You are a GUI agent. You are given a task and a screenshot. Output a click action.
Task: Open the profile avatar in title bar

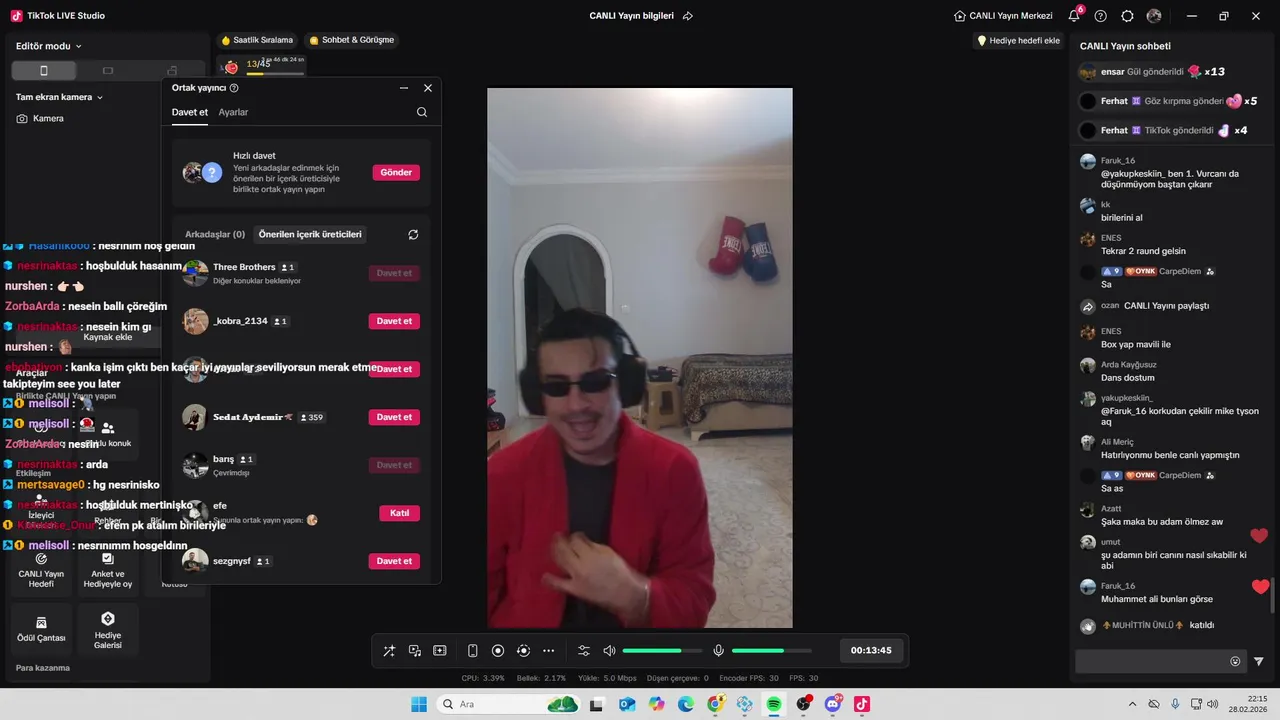1154,16
